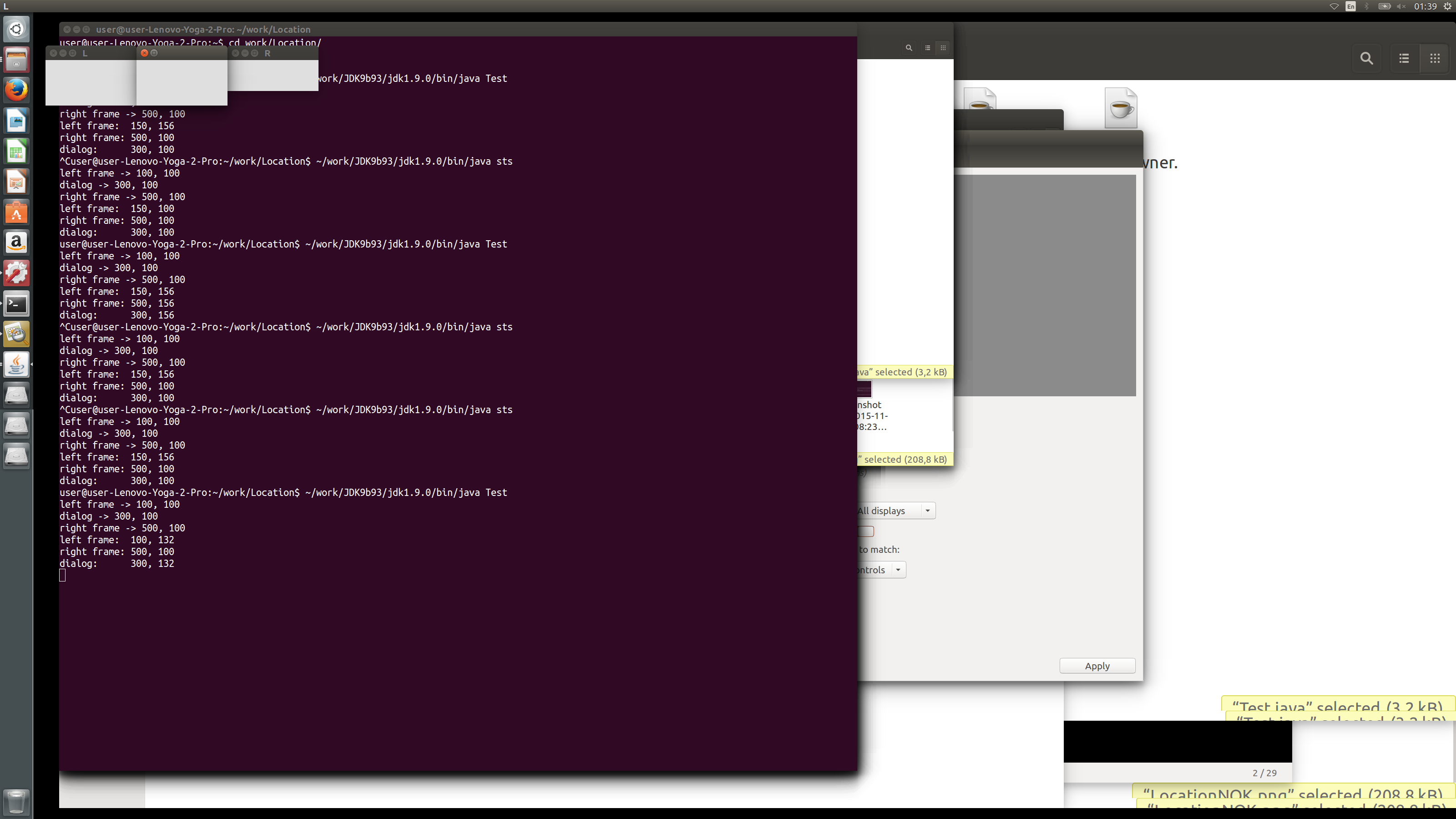This screenshot has width=1456, height=819.
Task: Click the Java coffee-cup launcher icon
Action: pos(16,364)
